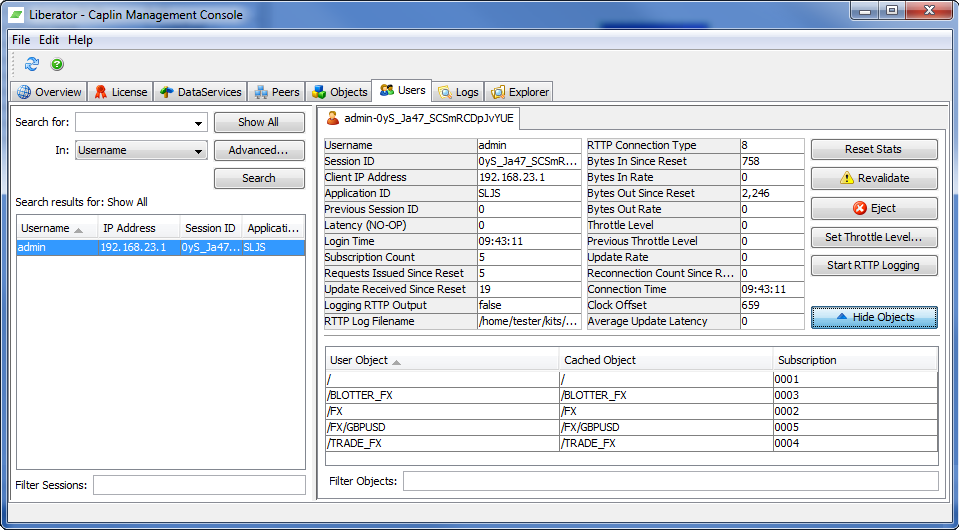
Task: Click the Show All button
Action: pos(259,122)
